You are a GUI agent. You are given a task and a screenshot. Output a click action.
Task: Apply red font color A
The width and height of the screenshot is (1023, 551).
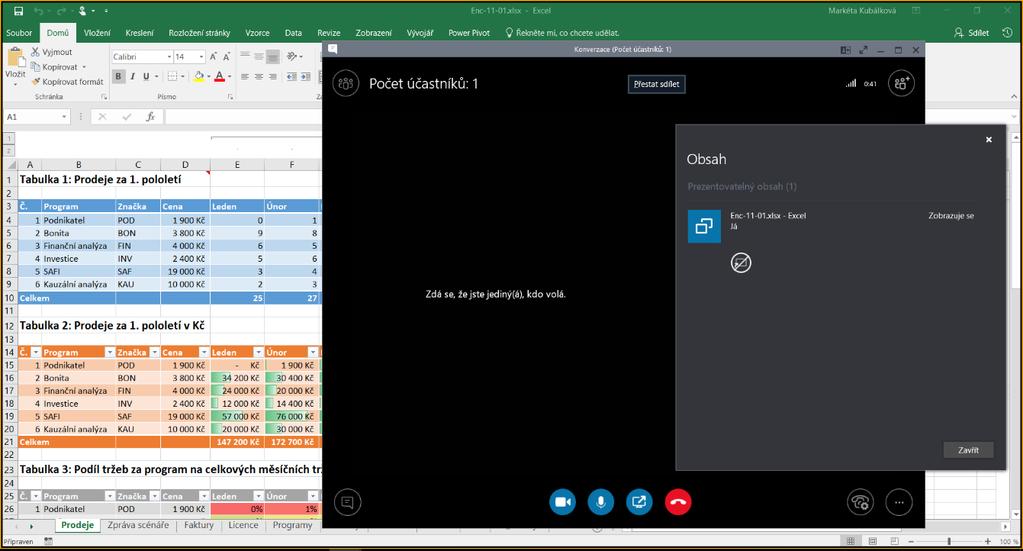pyautogui.click(x=219, y=76)
